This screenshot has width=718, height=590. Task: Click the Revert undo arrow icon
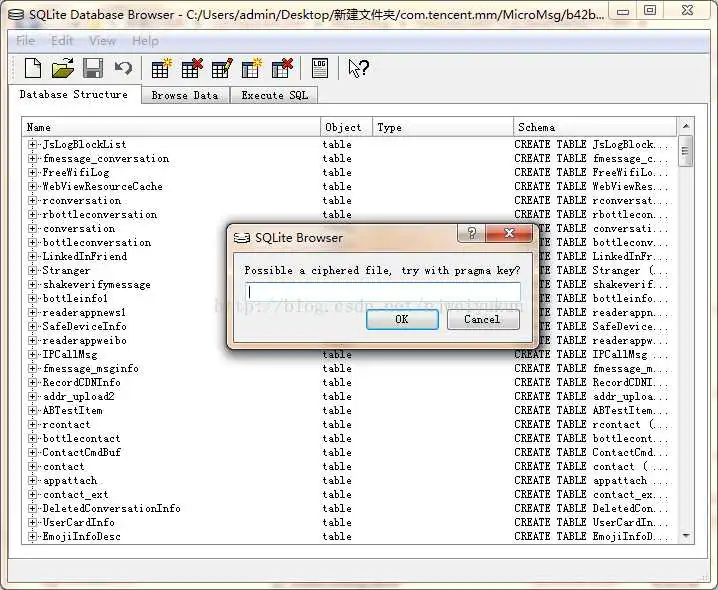point(123,69)
